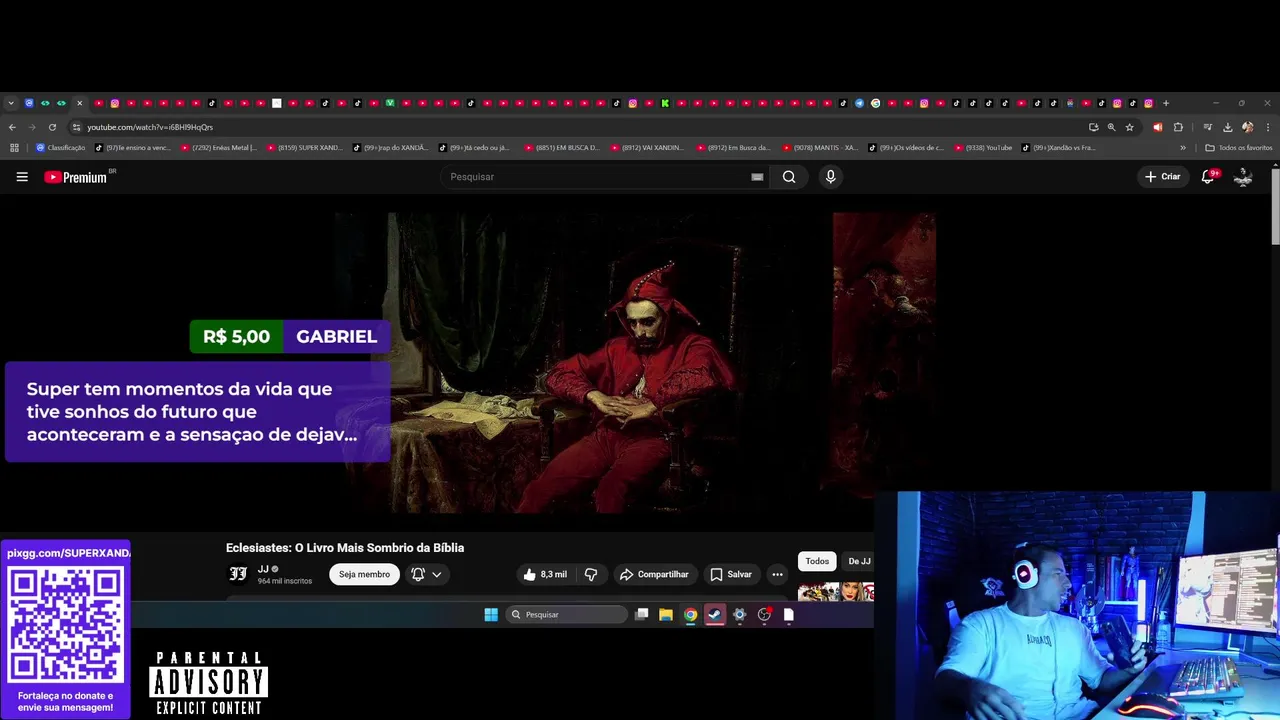Image resolution: width=1280 pixels, height=720 pixels.
Task: Click the video title Eclesiastes
Action: pyautogui.click(x=345, y=548)
